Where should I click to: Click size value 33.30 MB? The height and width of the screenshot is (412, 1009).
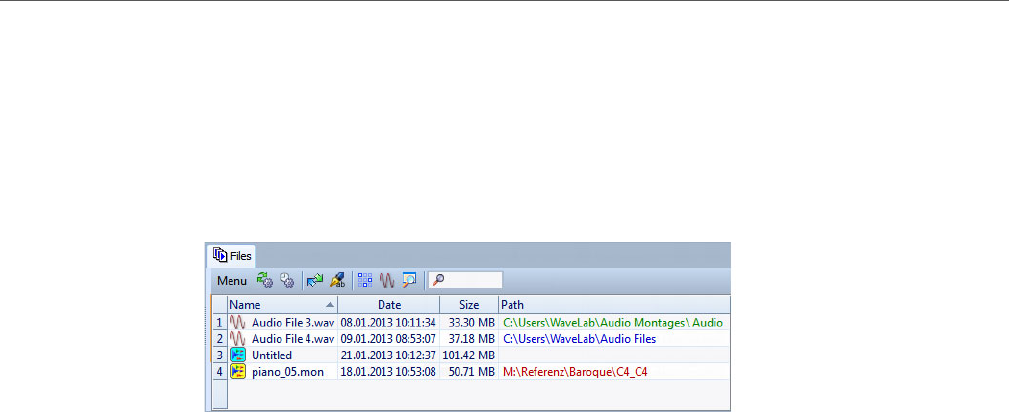tap(472, 322)
